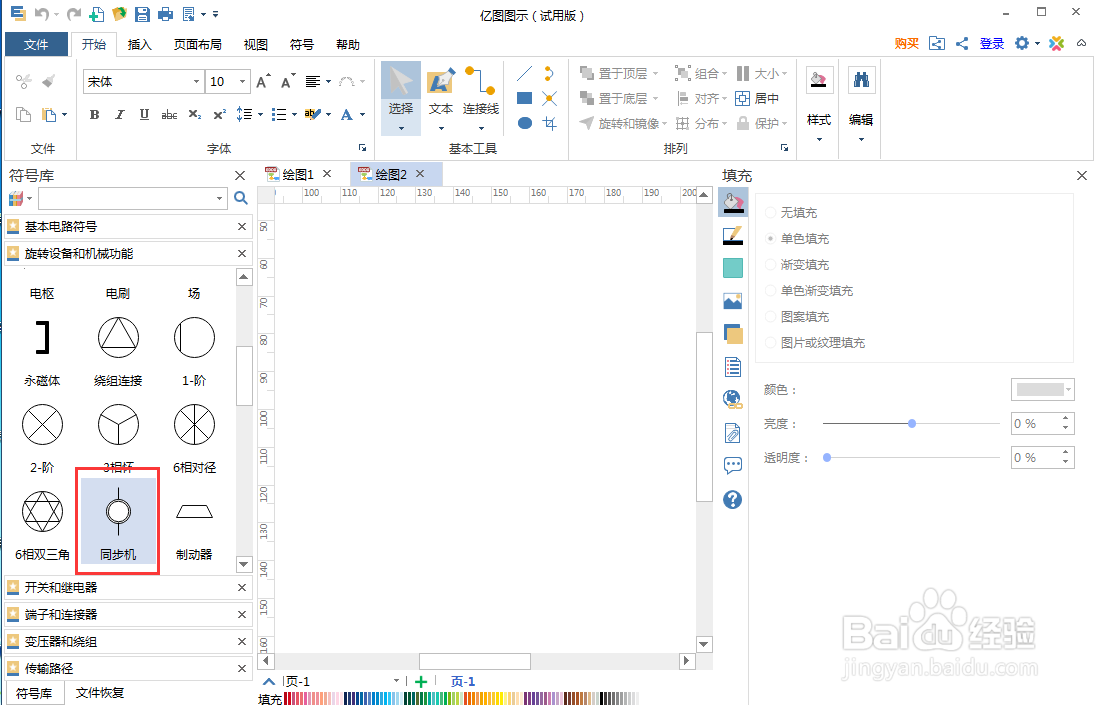Click the 登录 login link
The image size is (1097, 705).
click(992, 43)
